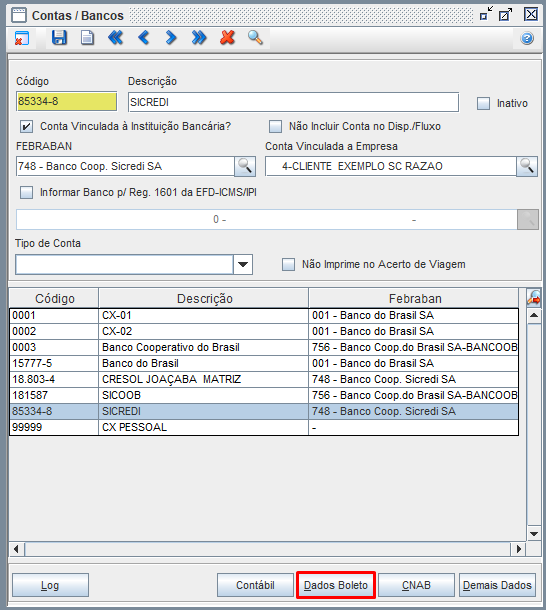Viewport: 546px width, 610px height.
Task: Open the CNAB settings button
Action: point(416,585)
